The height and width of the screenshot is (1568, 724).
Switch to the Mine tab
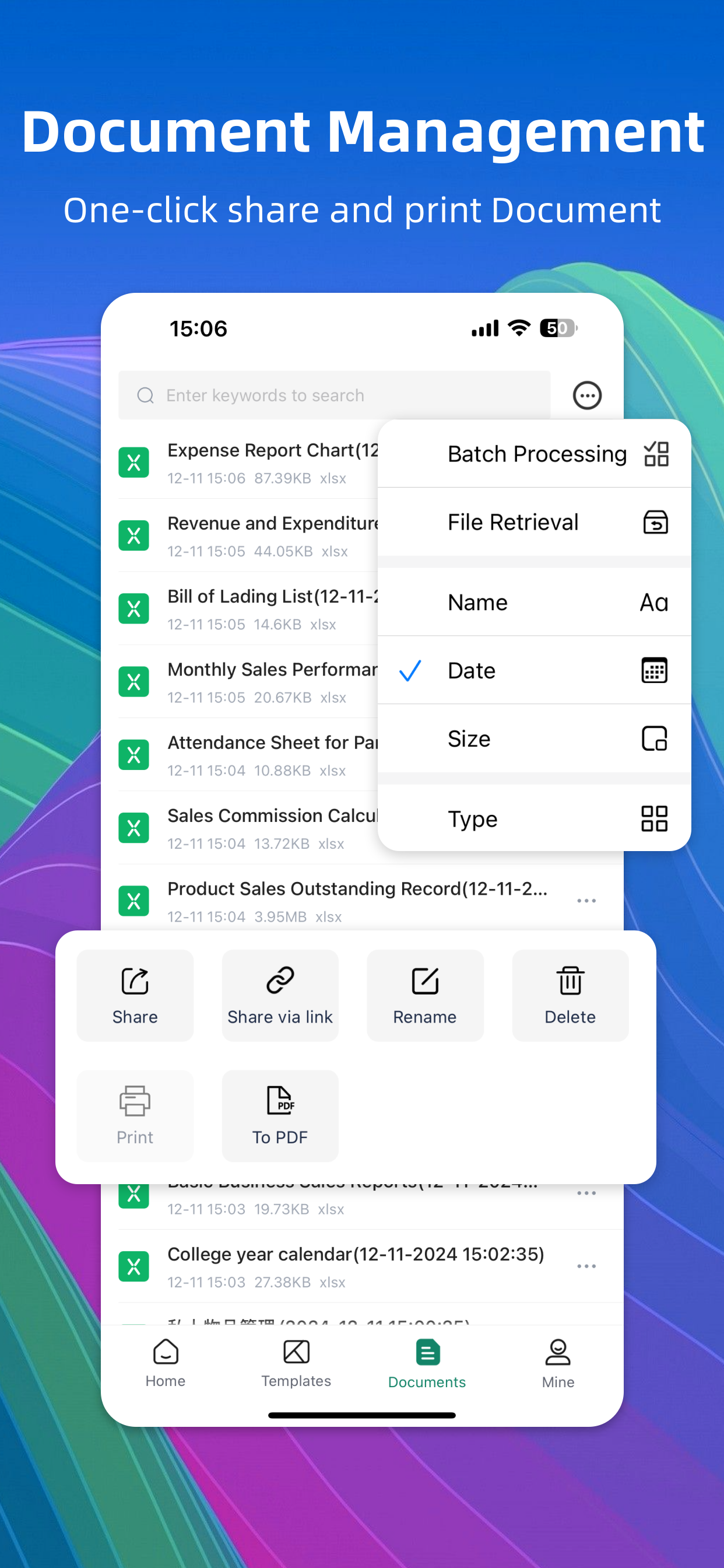(x=558, y=1363)
